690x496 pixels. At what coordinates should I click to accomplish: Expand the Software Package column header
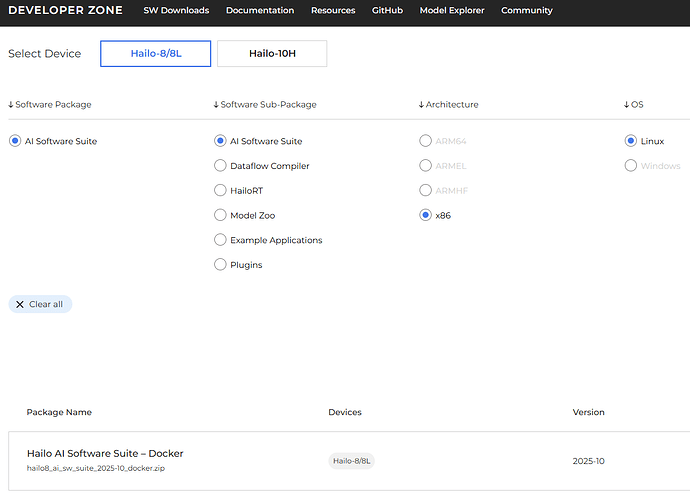tap(50, 104)
